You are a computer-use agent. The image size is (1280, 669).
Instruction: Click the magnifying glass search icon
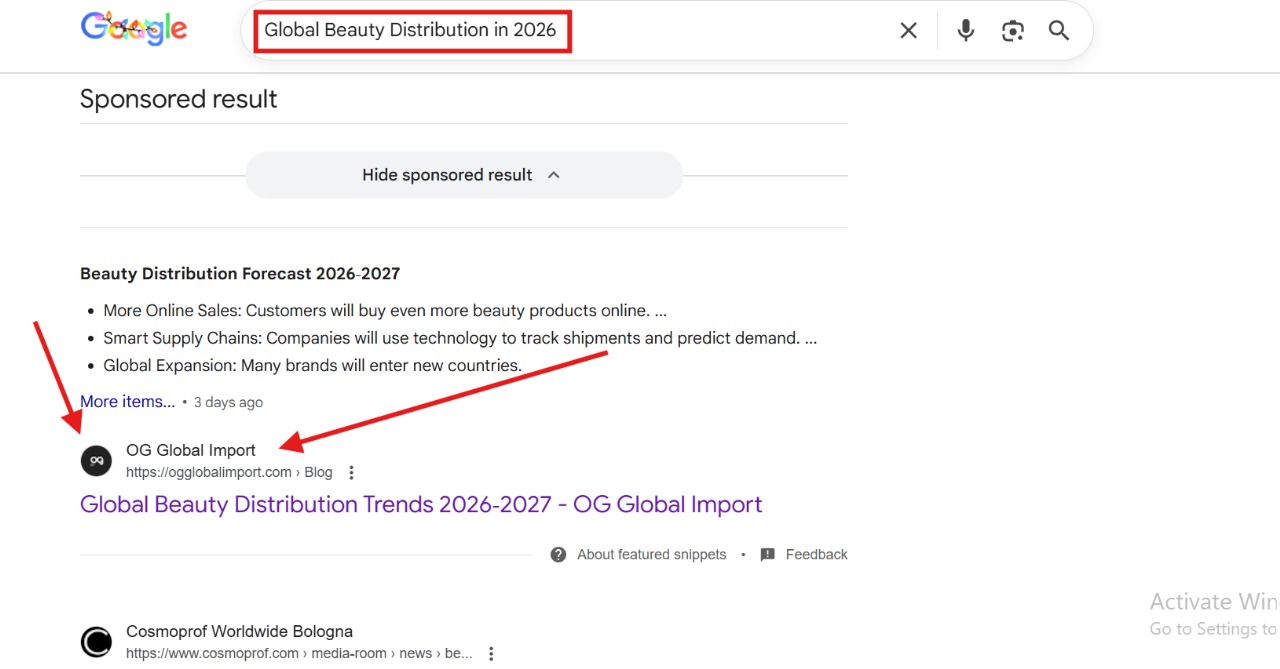(x=1059, y=31)
